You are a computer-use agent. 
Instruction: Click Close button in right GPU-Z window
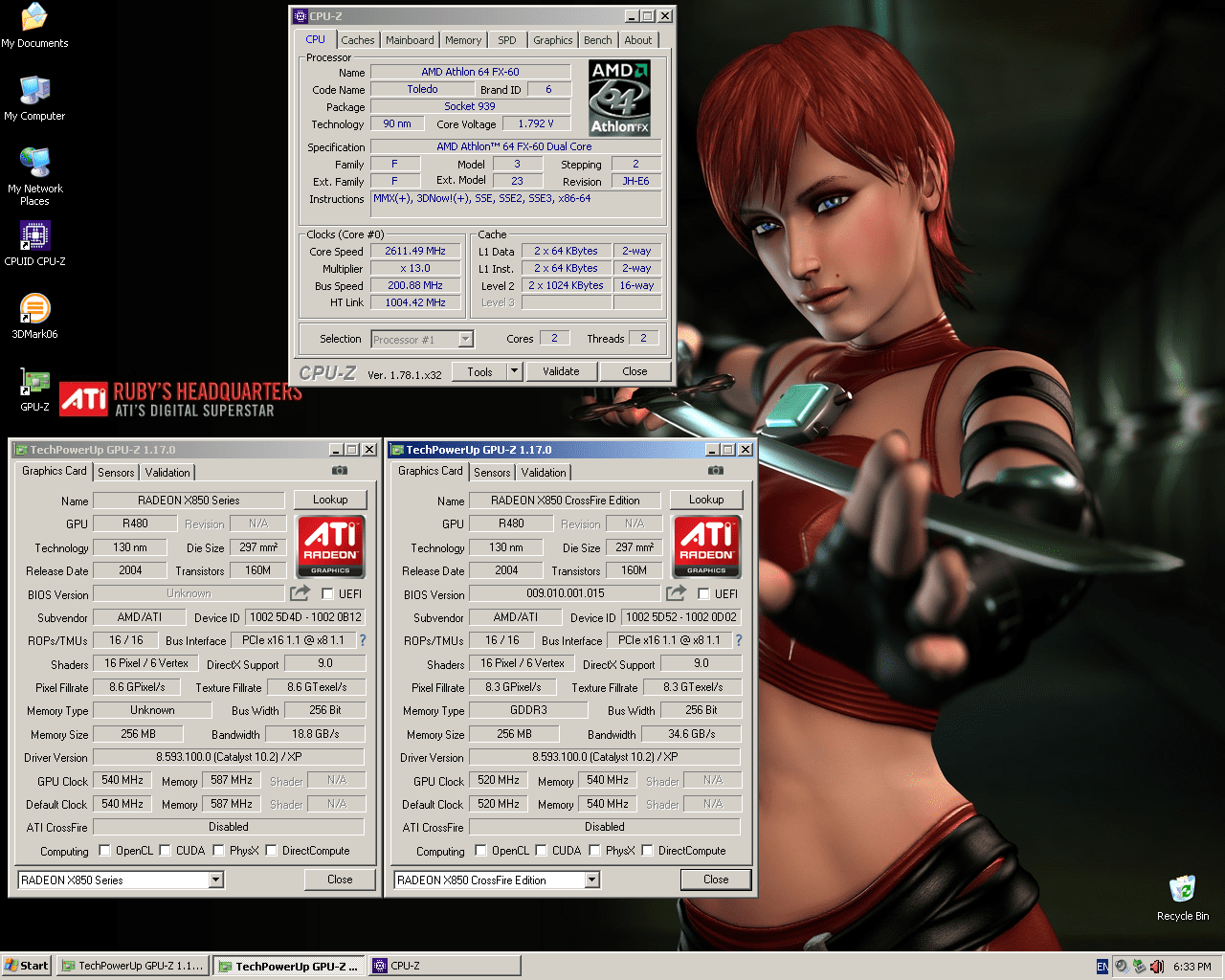tap(716, 880)
